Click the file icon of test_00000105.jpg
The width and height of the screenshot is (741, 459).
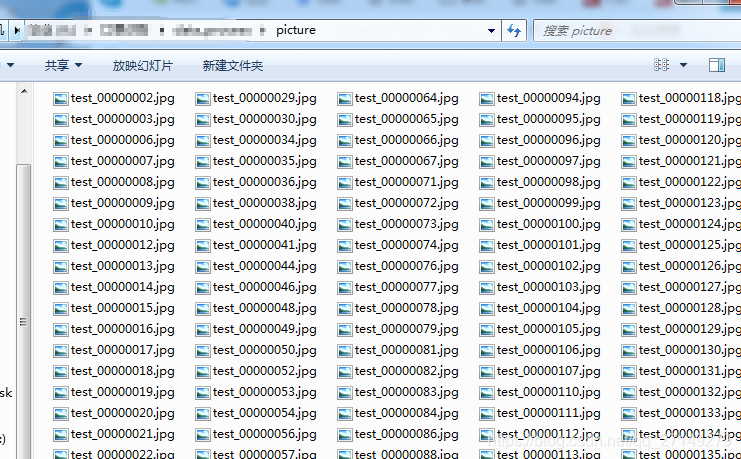(487, 329)
